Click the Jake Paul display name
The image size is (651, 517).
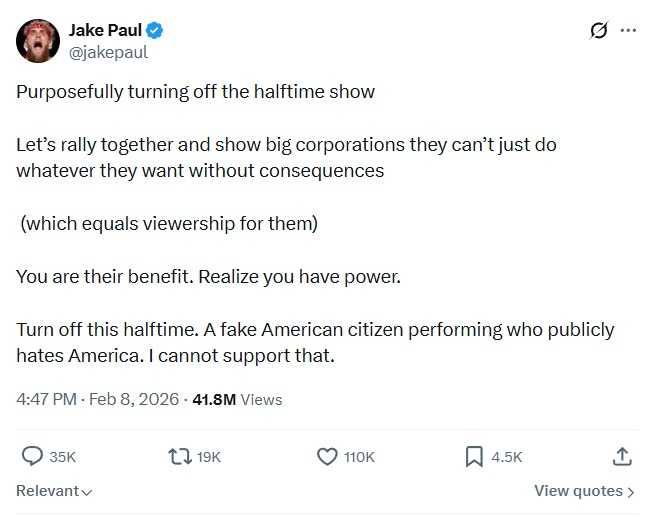click(x=105, y=31)
